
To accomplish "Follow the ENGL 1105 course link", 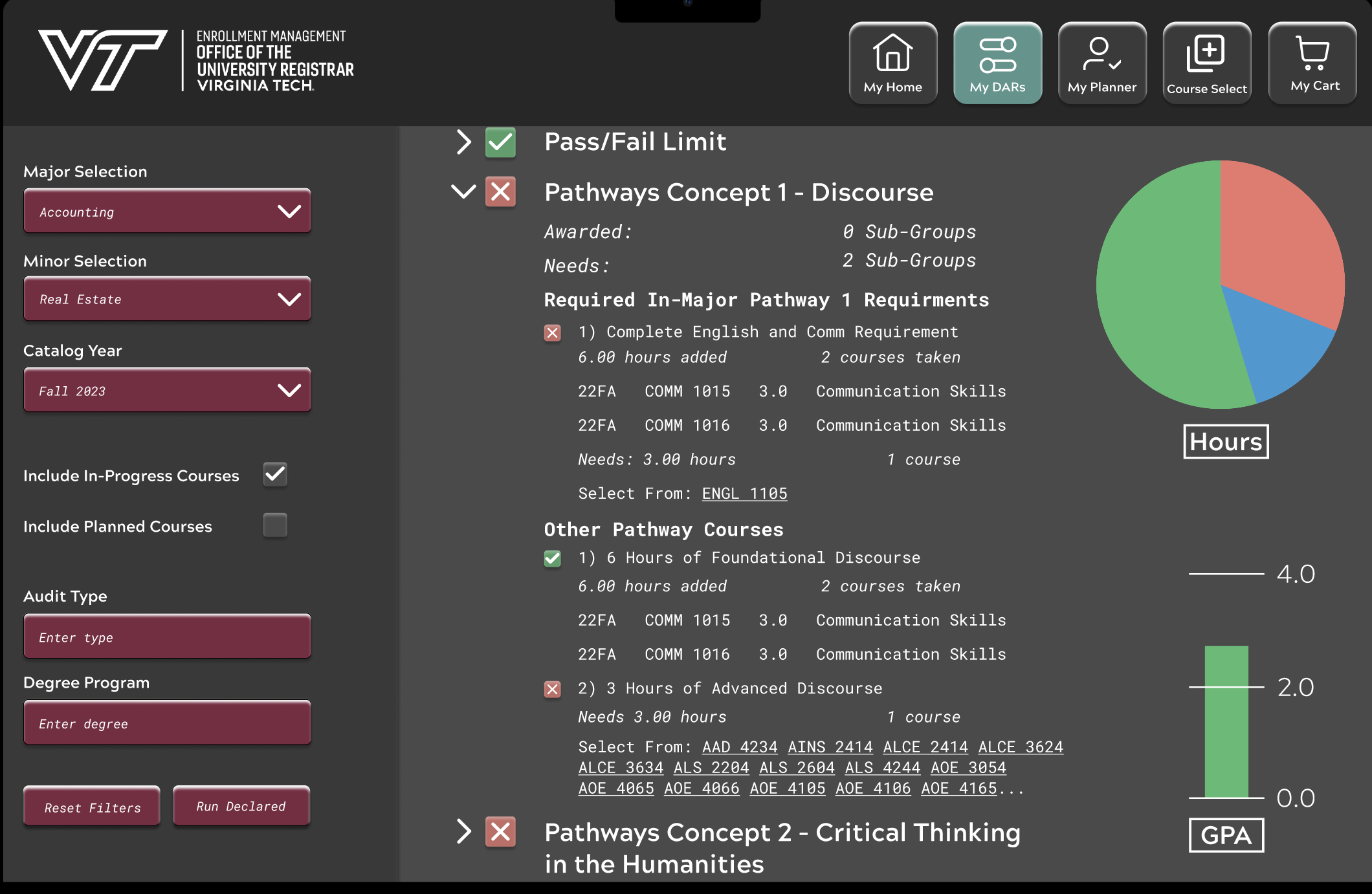I will point(744,494).
